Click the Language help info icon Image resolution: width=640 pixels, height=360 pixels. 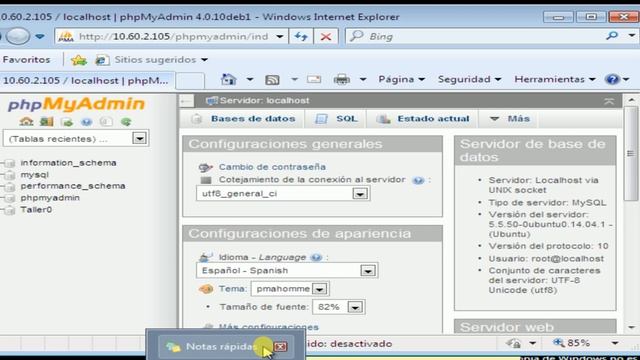[x=316, y=258]
